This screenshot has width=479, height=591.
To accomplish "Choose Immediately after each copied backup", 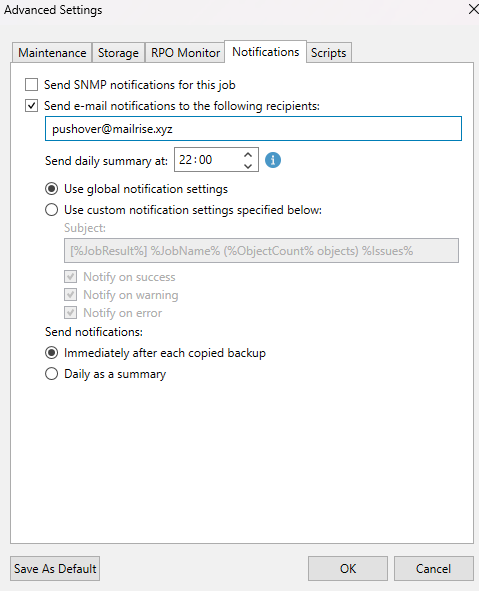I will (x=52, y=353).
